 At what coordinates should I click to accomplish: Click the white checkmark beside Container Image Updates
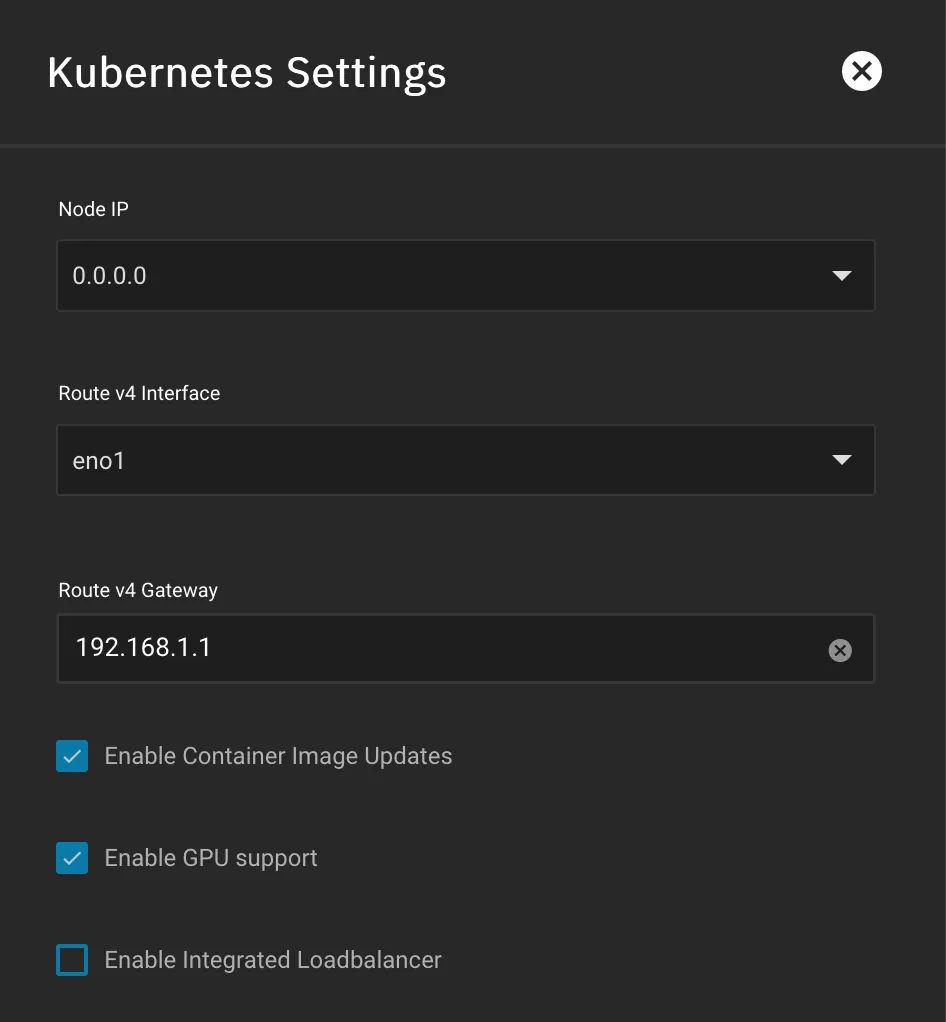click(x=72, y=757)
